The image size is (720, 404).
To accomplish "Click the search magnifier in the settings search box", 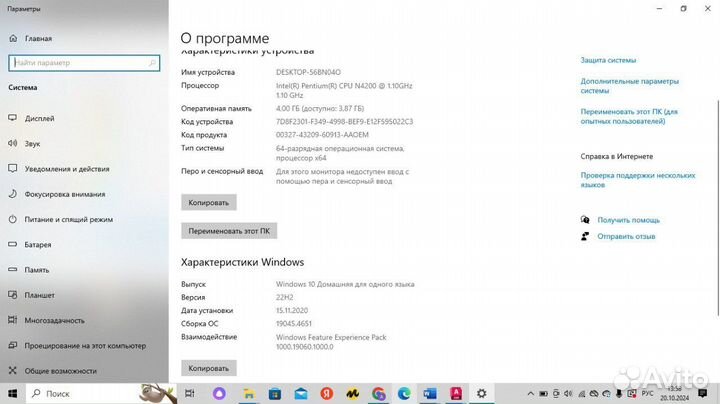I will click(152, 63).
